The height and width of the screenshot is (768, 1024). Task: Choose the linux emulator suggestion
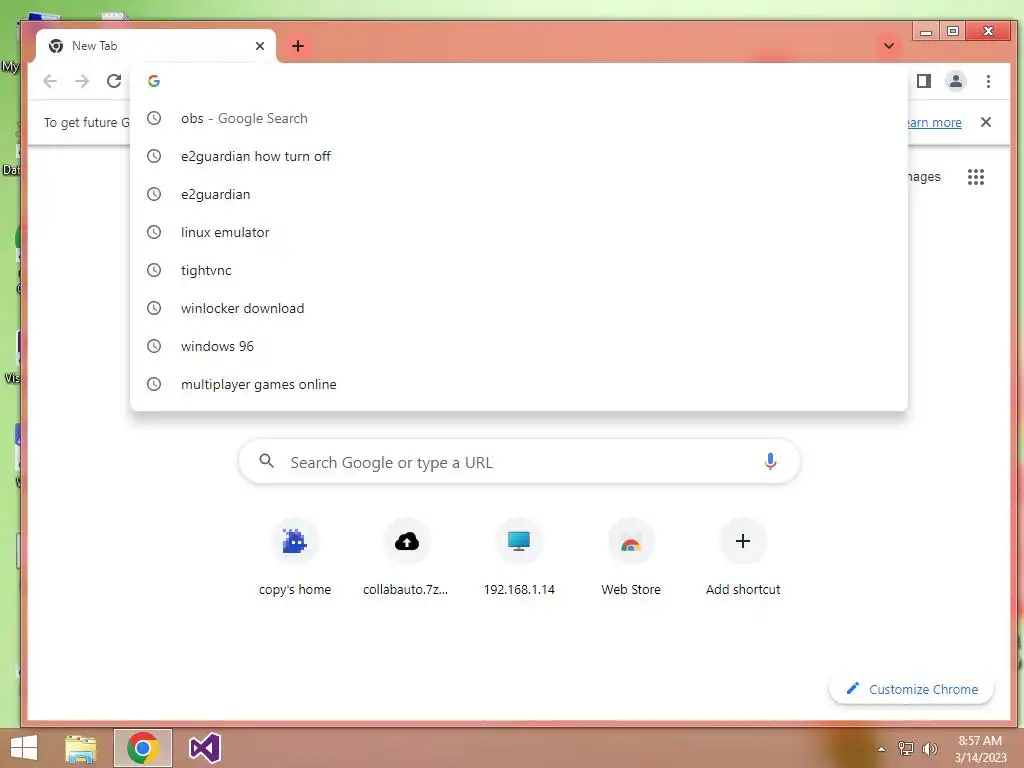tap(519, 232)
